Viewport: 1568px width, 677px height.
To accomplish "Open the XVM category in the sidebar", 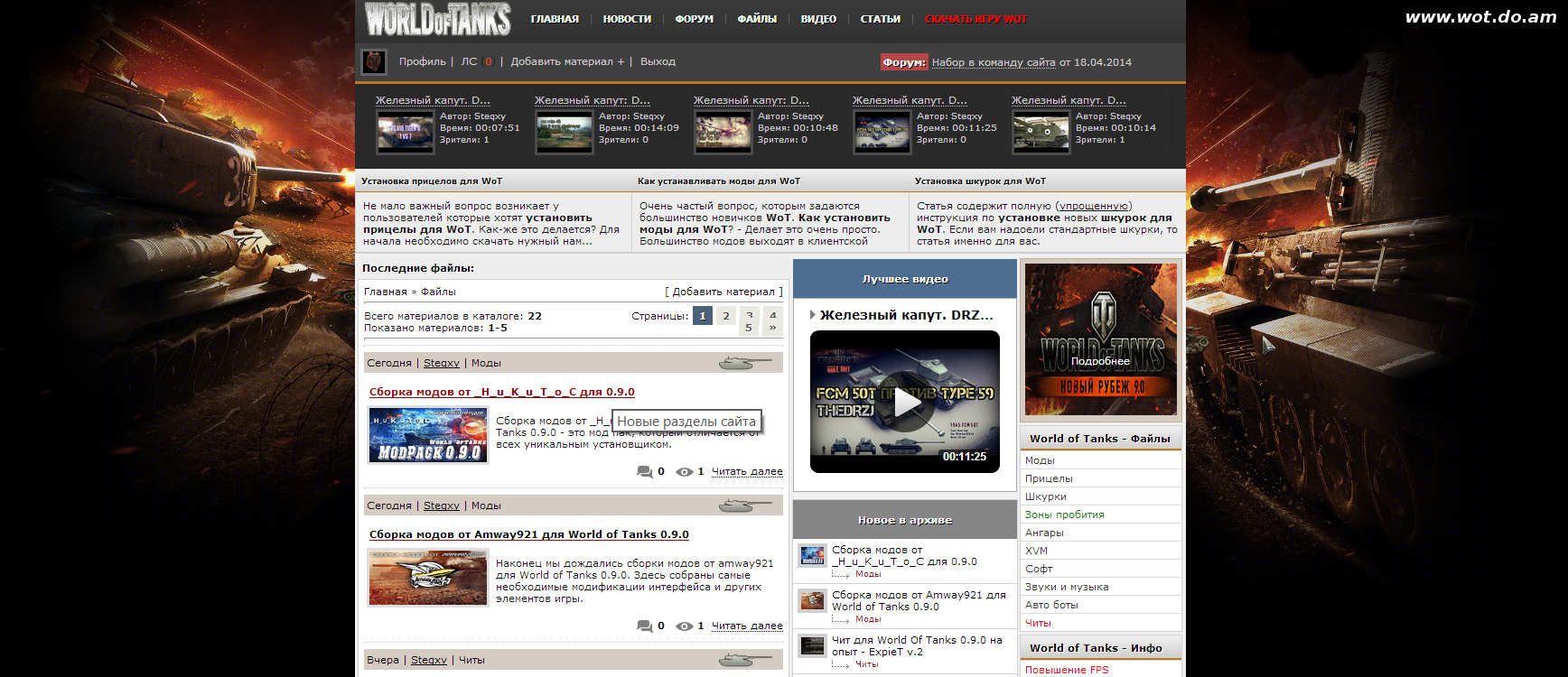I will tap(1036, 551).
